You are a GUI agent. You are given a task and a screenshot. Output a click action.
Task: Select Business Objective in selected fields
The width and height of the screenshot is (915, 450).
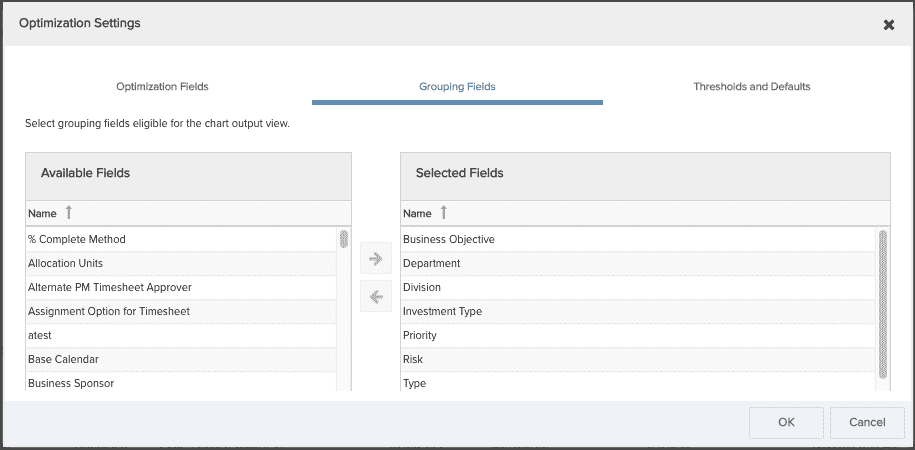click(x=638, y=239)
